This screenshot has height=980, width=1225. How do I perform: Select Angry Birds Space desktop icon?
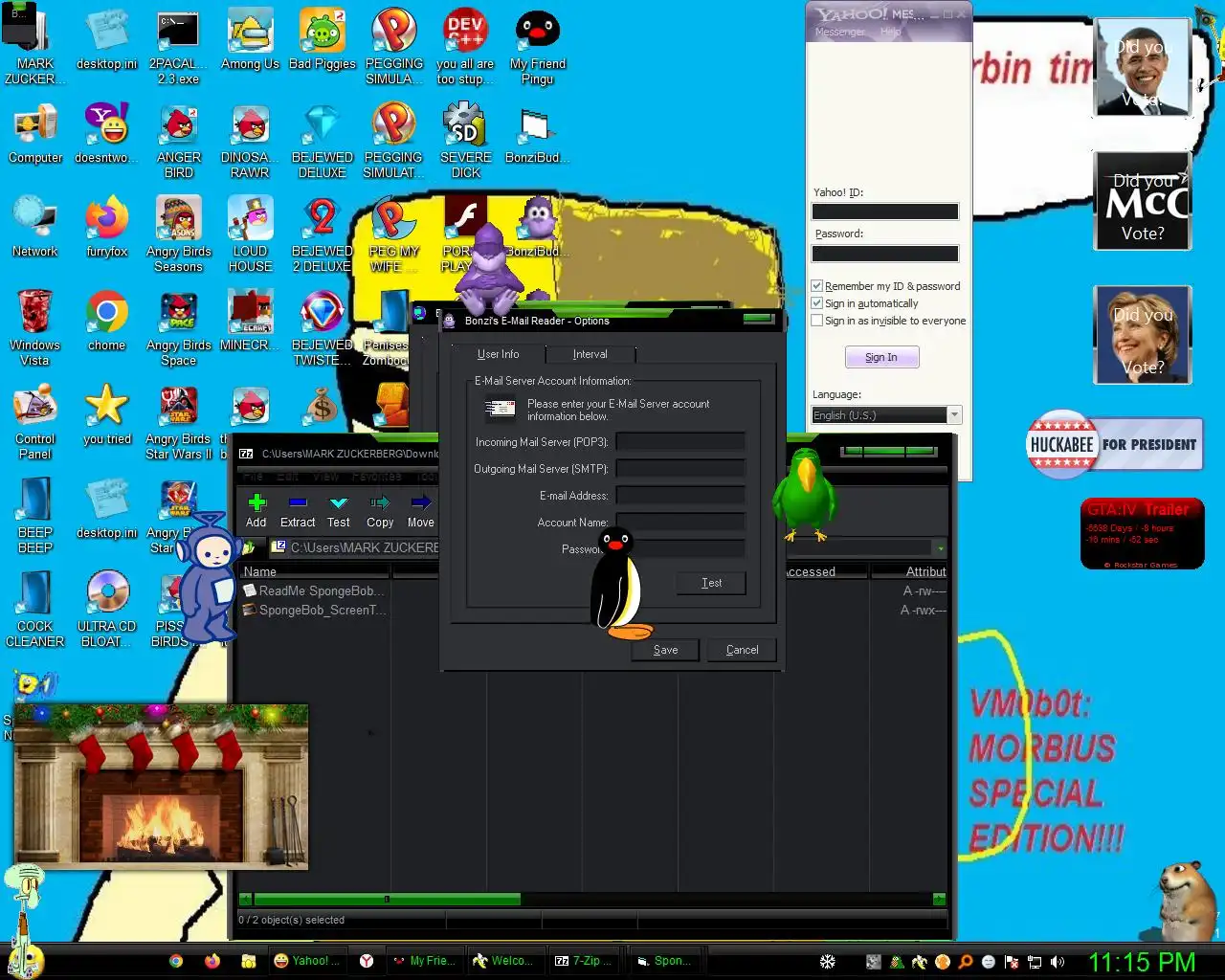179,329
